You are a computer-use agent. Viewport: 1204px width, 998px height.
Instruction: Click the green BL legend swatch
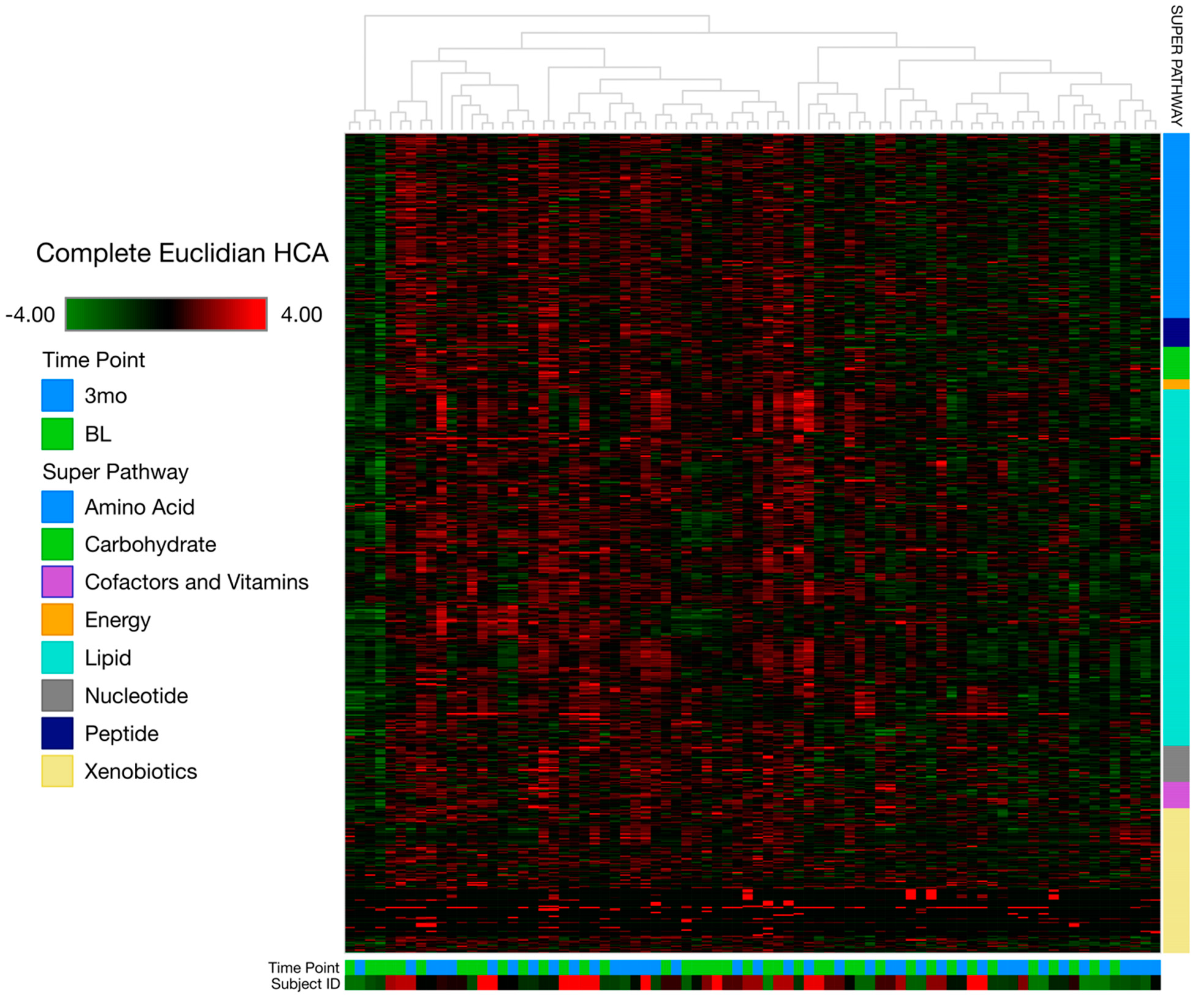(x=57, y=433)
